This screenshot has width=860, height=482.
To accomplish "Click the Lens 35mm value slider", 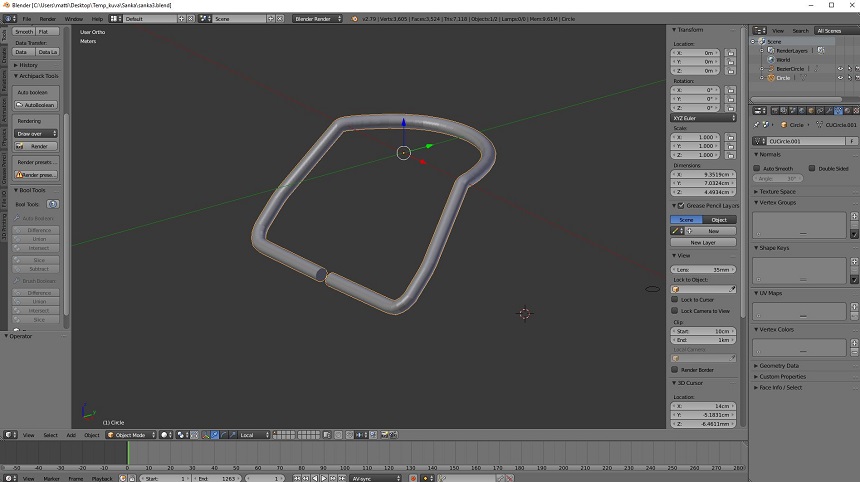I will (x=701, y=269).
